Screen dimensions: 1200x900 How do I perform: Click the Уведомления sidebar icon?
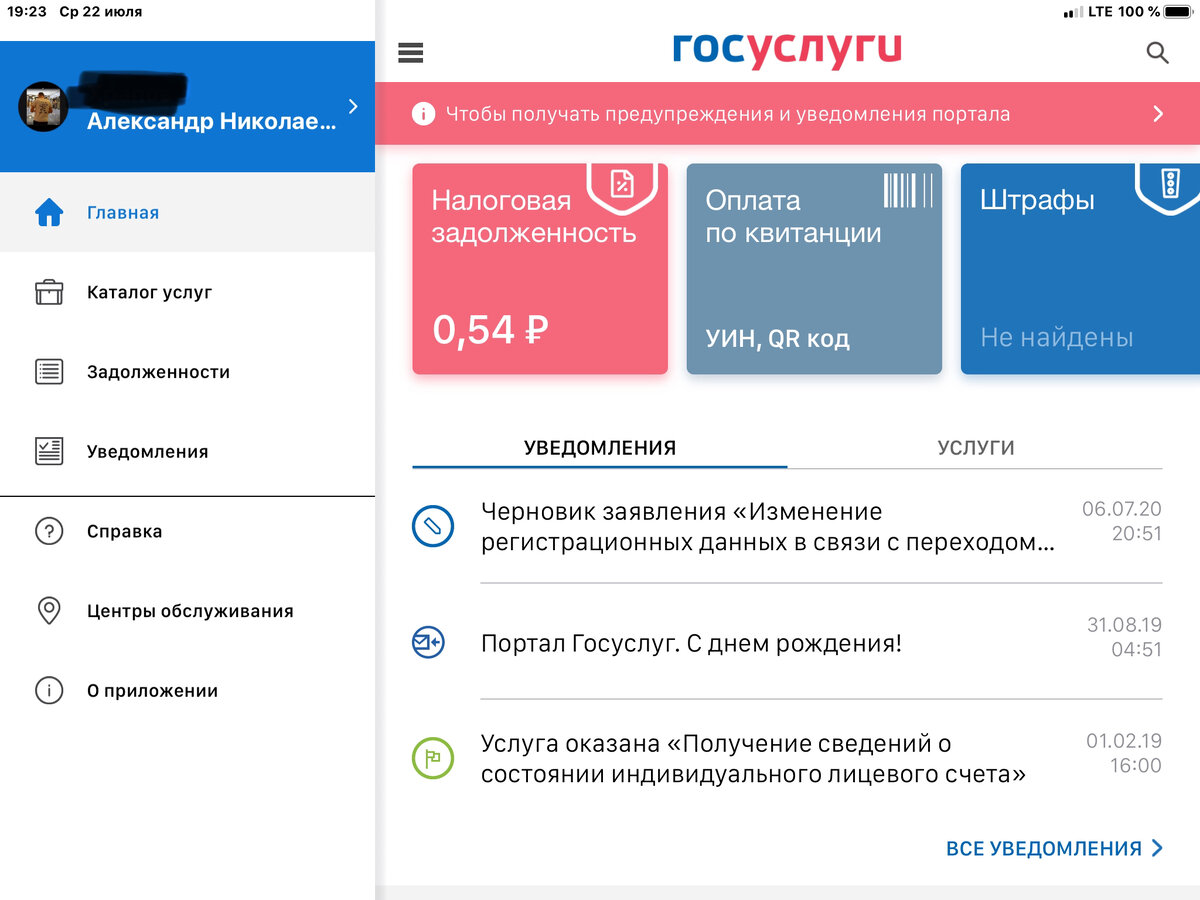point(49,451)
